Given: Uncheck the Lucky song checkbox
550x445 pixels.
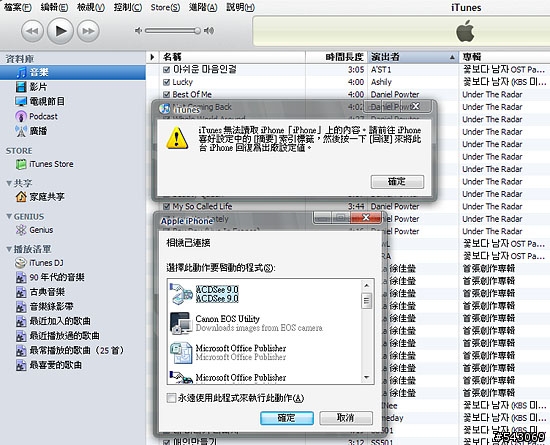Looking at the screenshot, I should (x=167, y=82).
